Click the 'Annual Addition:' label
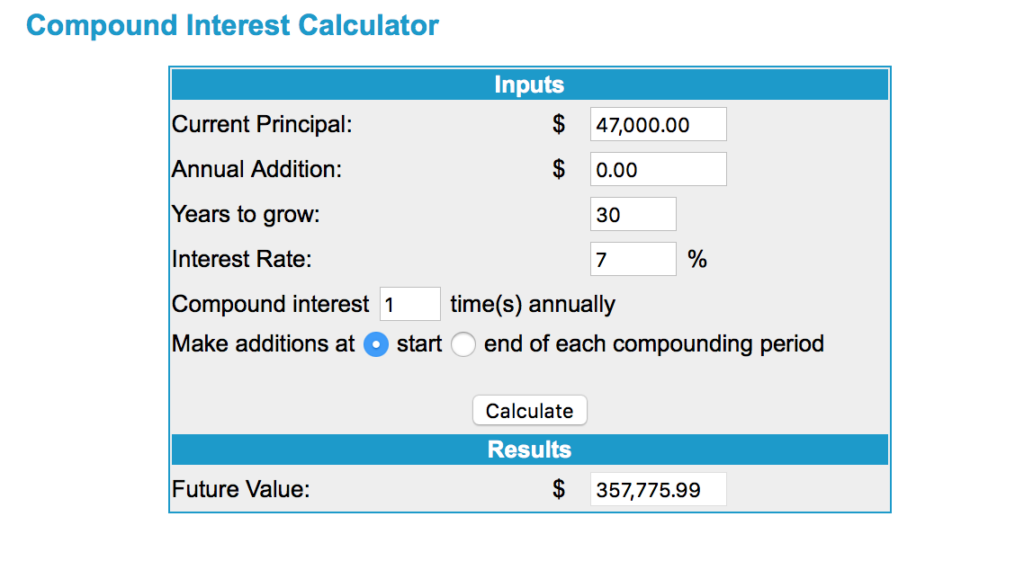The width and height of the screenshot is (1024, 561). 257,170
